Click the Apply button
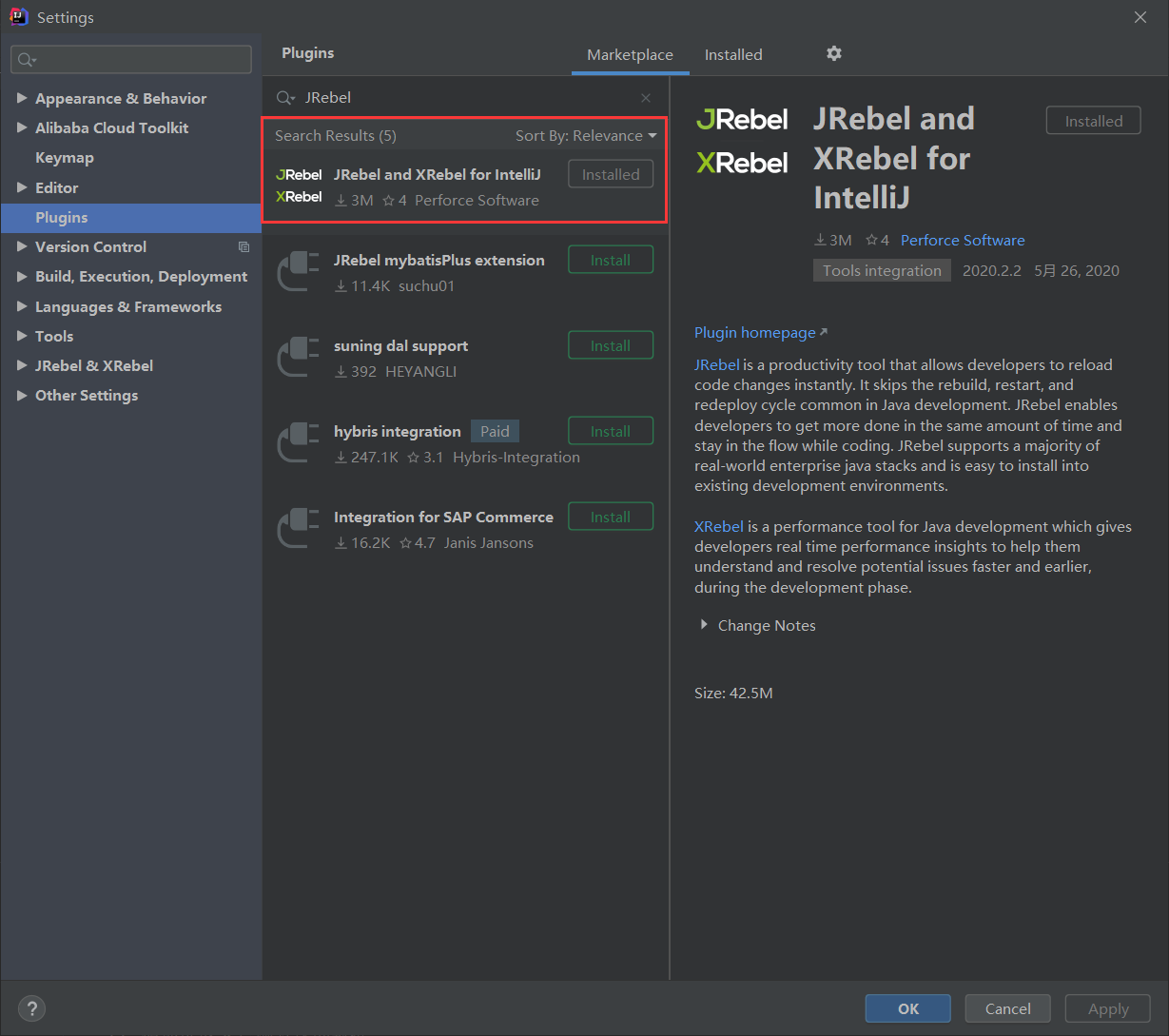Image resolution: width=1169 pixels, height=1036 pixels. [x=1108, y=1008]
